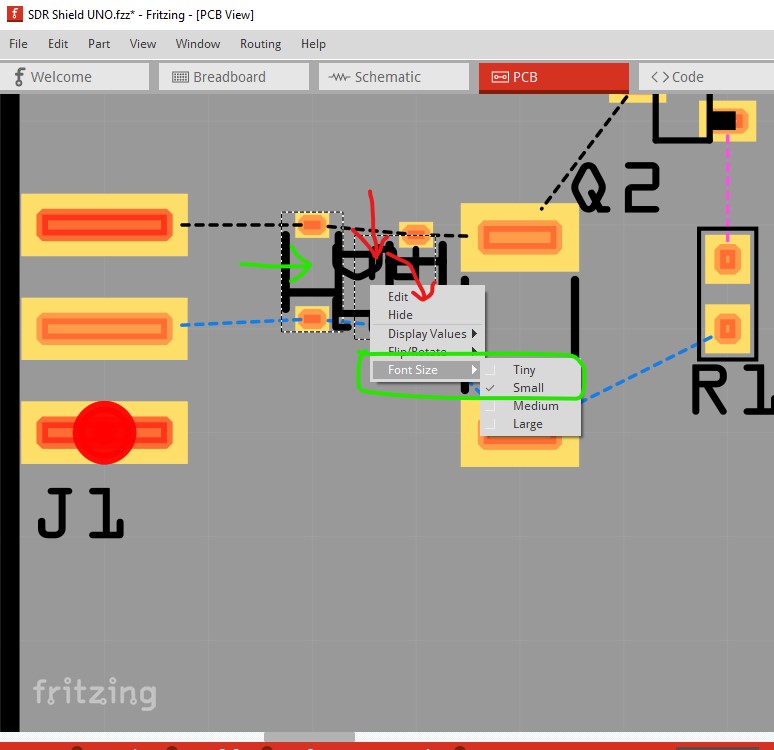Select Large font size
The height and width of the screenshot is (750, 774).
coord(527,424)
